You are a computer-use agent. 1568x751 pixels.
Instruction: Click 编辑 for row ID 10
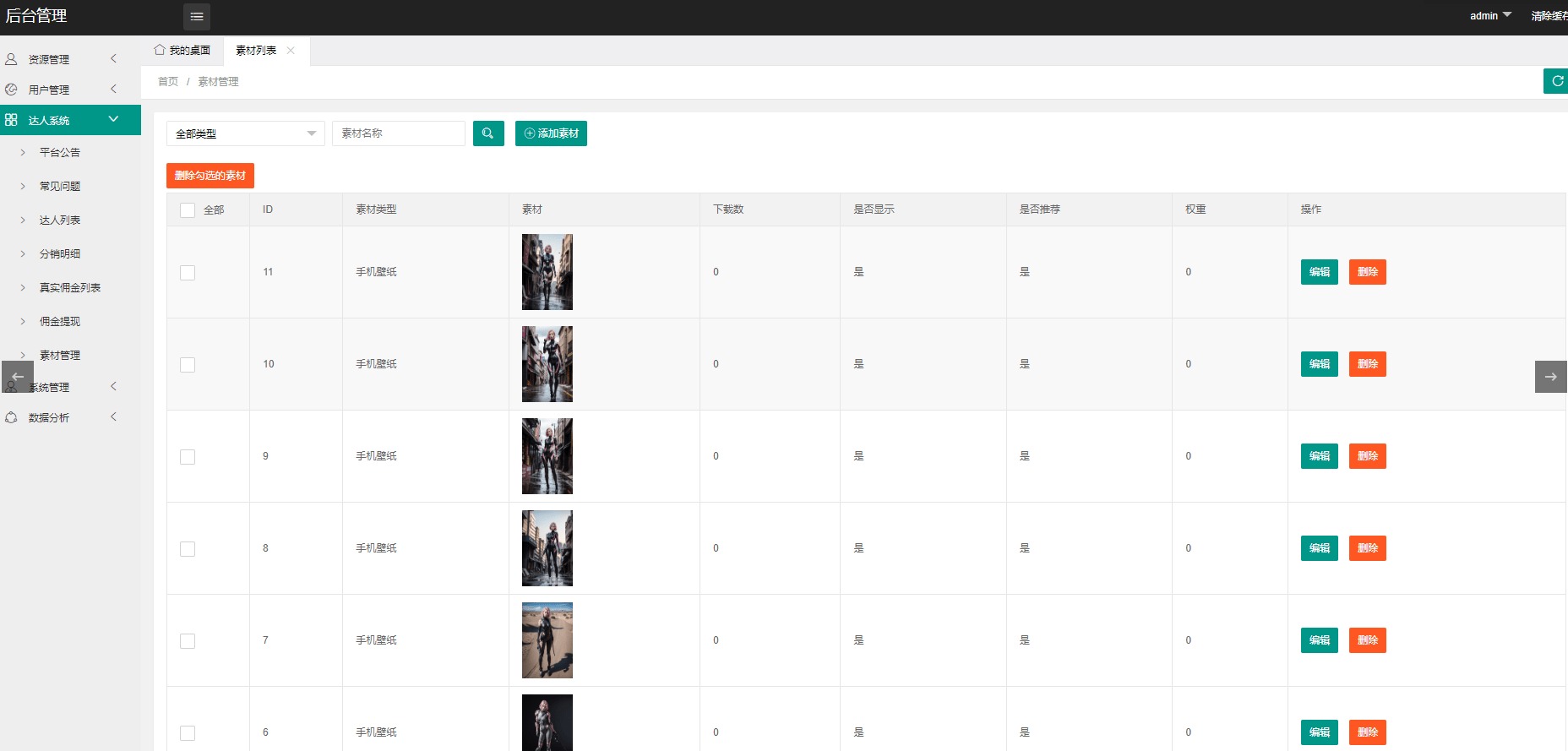pyautogui.click(x=1320, y=364)
